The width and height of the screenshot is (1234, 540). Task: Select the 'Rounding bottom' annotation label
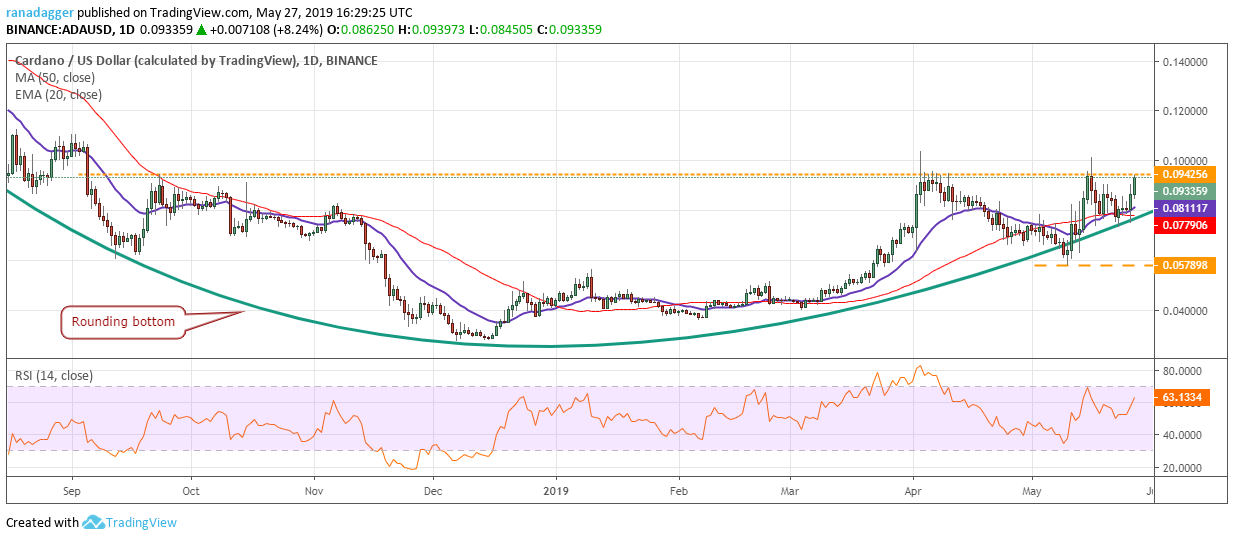pos(124,322)
